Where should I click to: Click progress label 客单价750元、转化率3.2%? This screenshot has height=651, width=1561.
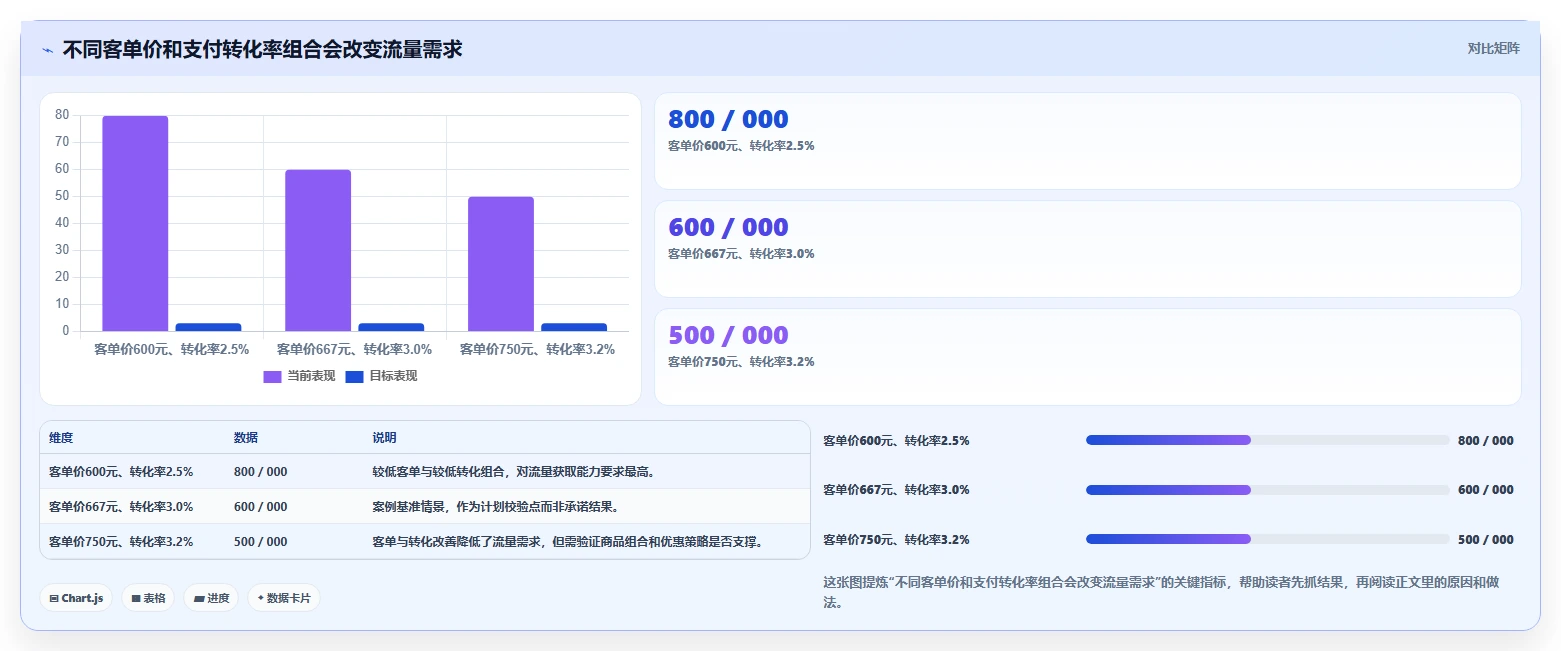pos(896,540)
